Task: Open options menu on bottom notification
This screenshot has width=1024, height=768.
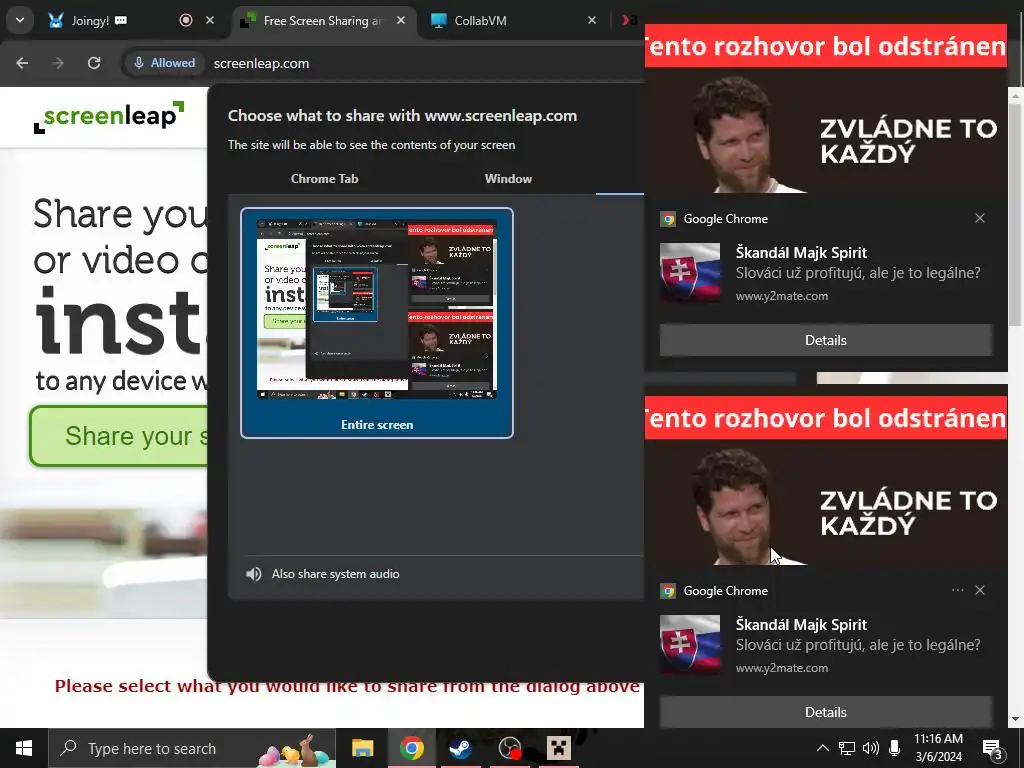Action: (x=957, y=590)
